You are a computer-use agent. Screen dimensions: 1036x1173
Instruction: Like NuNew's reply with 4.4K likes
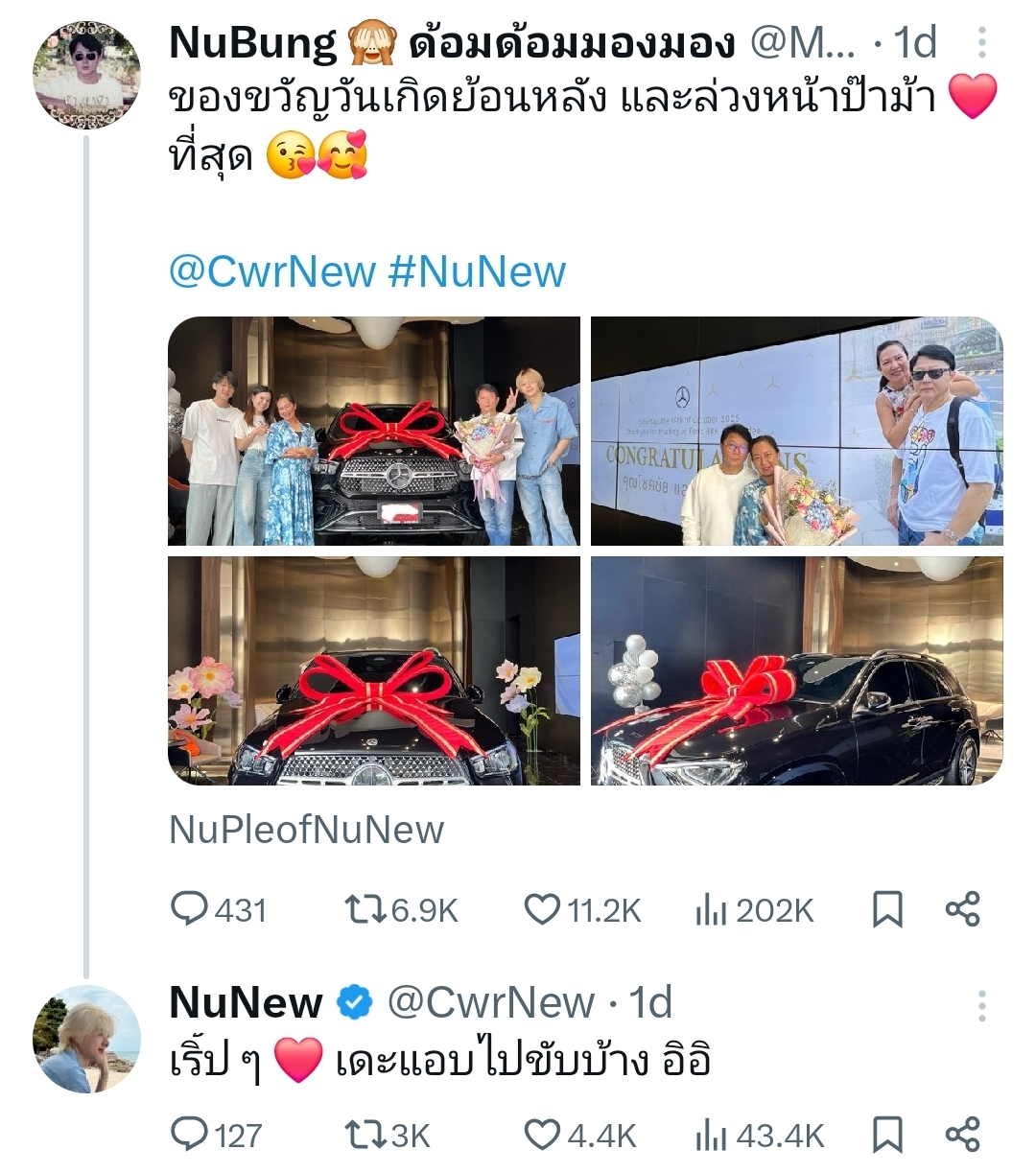[x=580, y=1136]
